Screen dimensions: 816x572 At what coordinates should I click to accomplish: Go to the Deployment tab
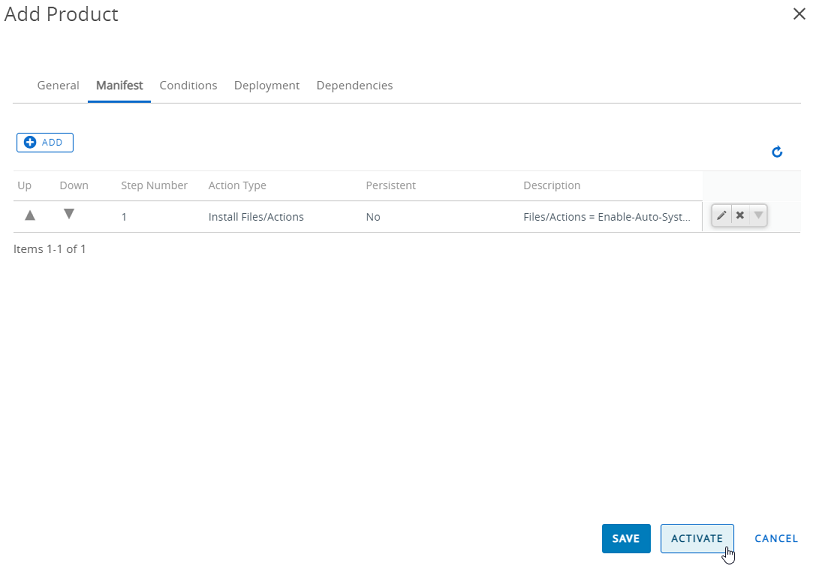(267, 85)
